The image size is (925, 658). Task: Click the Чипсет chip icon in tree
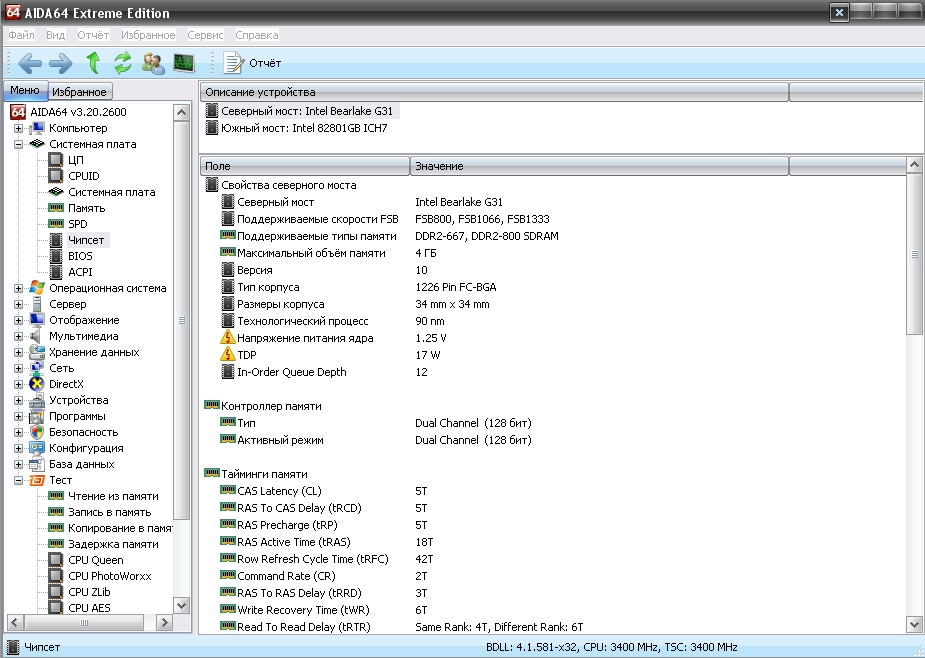55,240
